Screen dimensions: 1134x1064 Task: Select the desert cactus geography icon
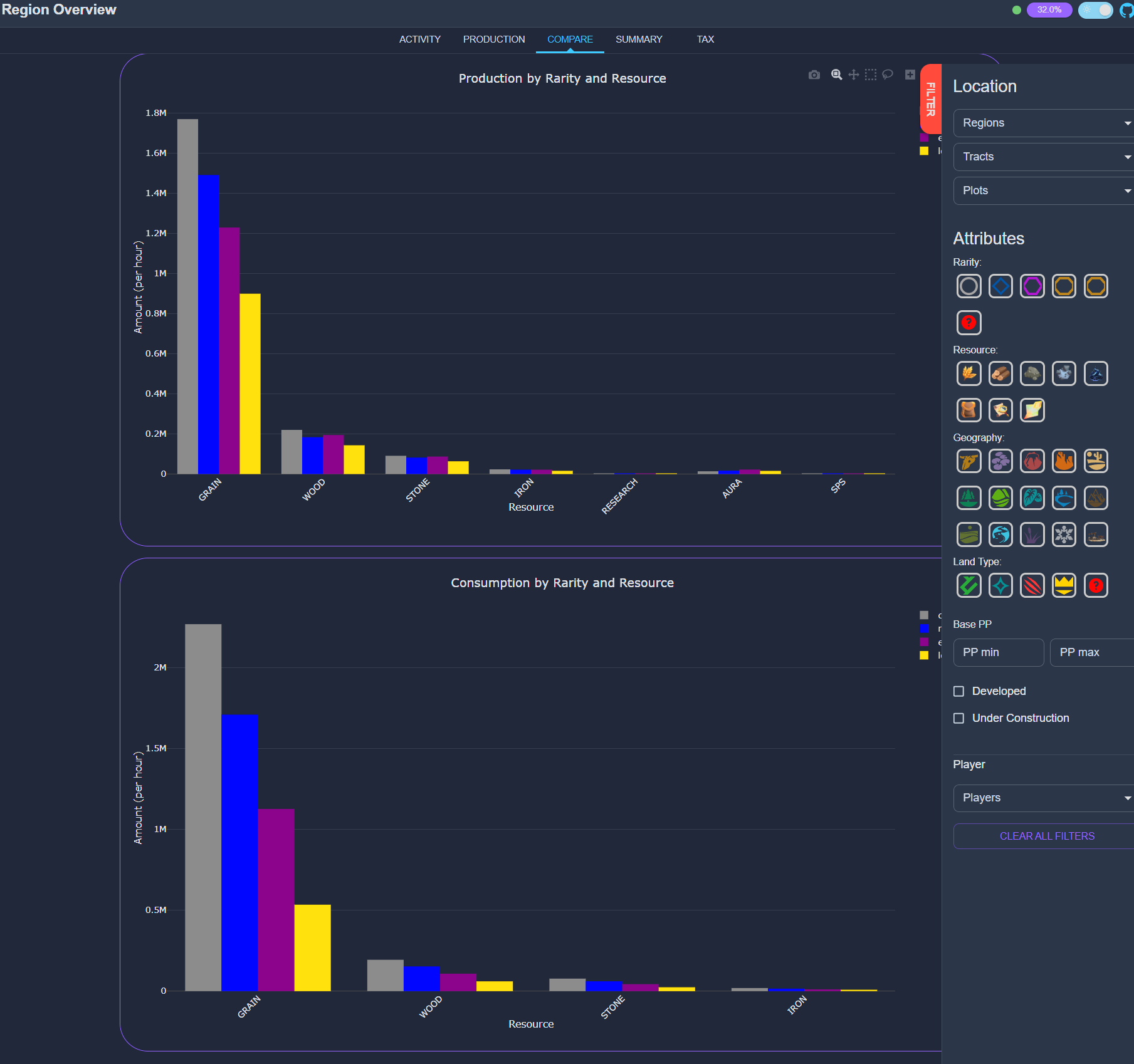pyautogui.click(x=1096, y=461)
